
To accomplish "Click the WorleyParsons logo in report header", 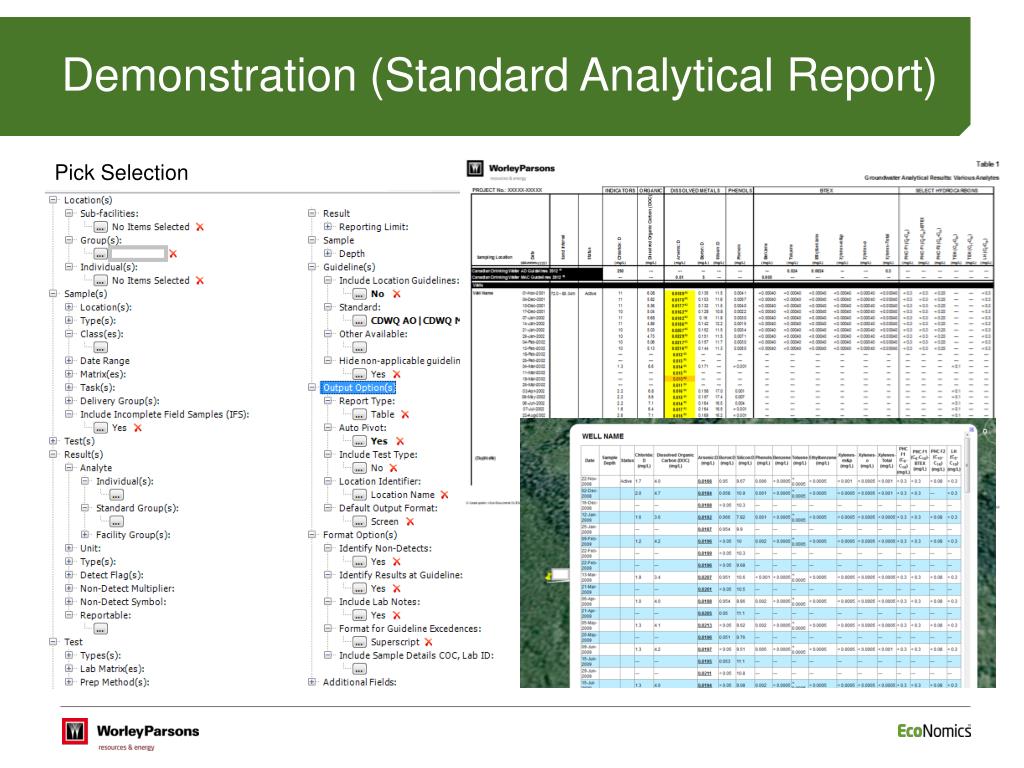I will point(511,169).
